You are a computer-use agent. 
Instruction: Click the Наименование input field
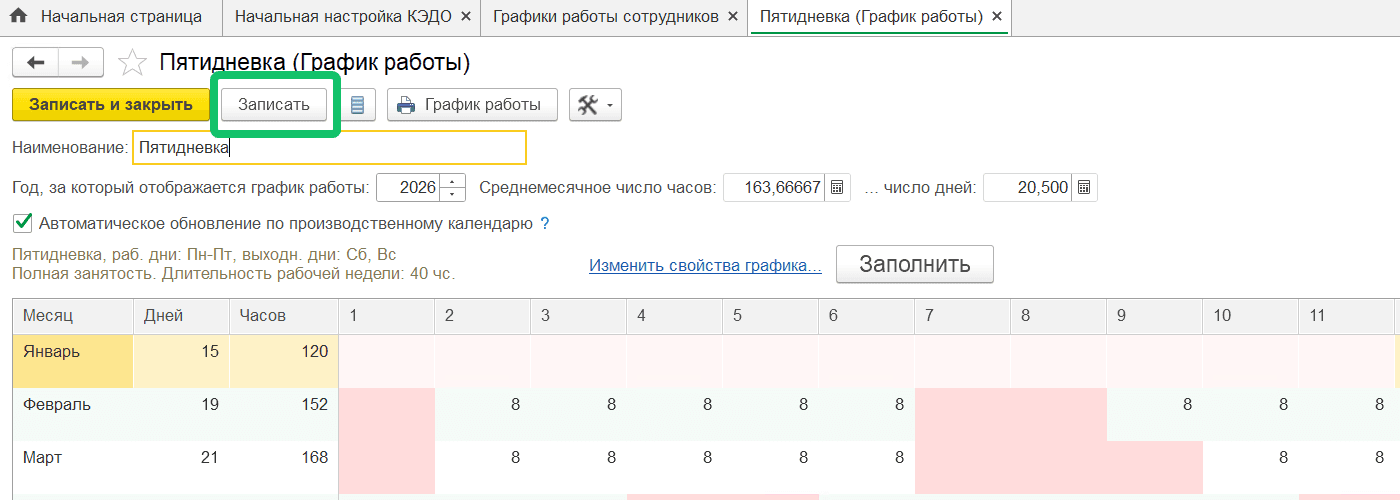pos(329,147)
